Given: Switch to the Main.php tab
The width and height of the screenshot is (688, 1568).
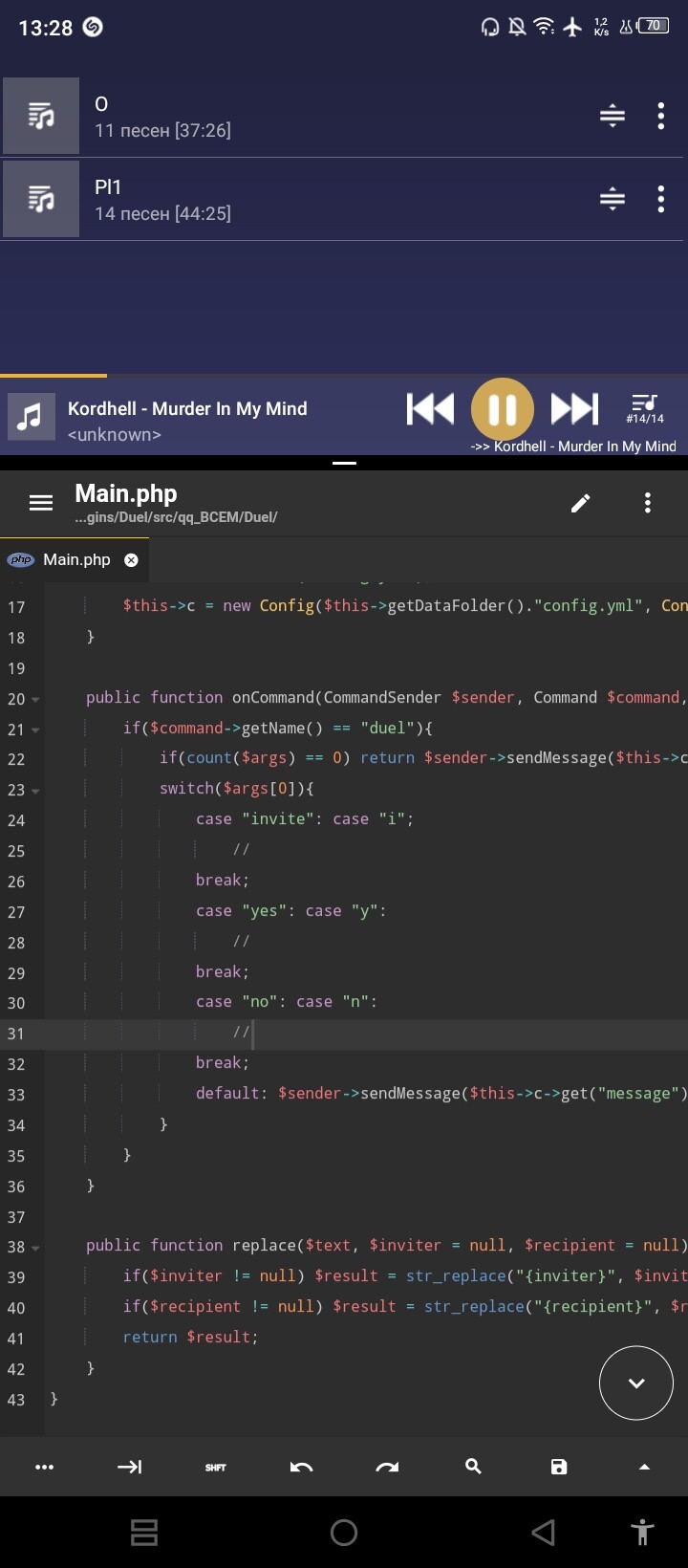Looking at the screenshot, I should coord(76,560).
